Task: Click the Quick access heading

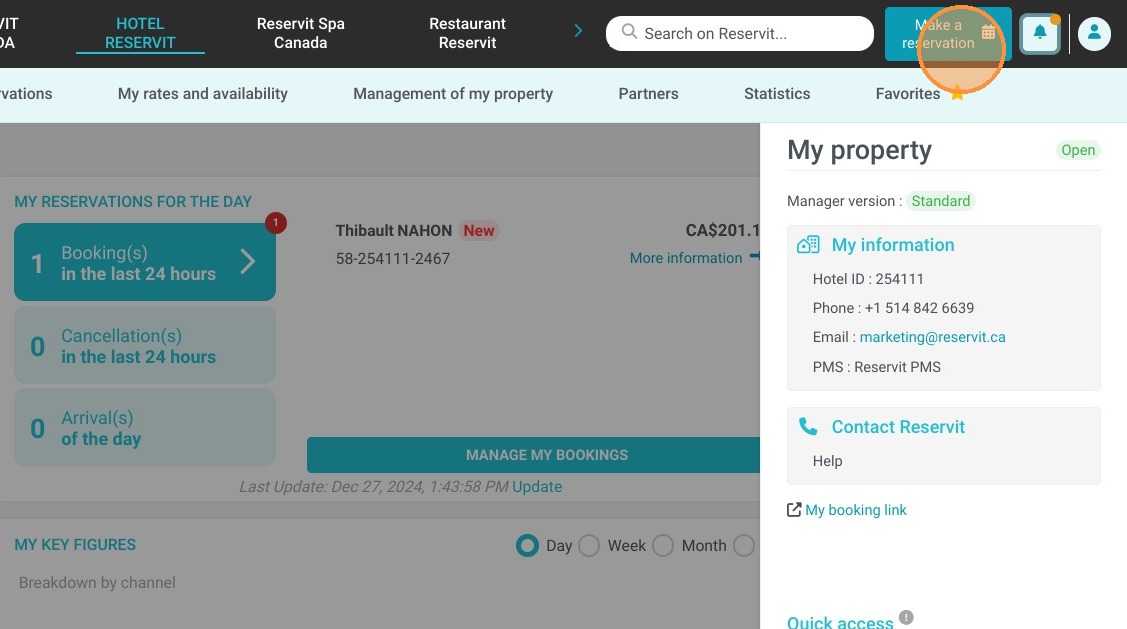Action: [840, 622]
